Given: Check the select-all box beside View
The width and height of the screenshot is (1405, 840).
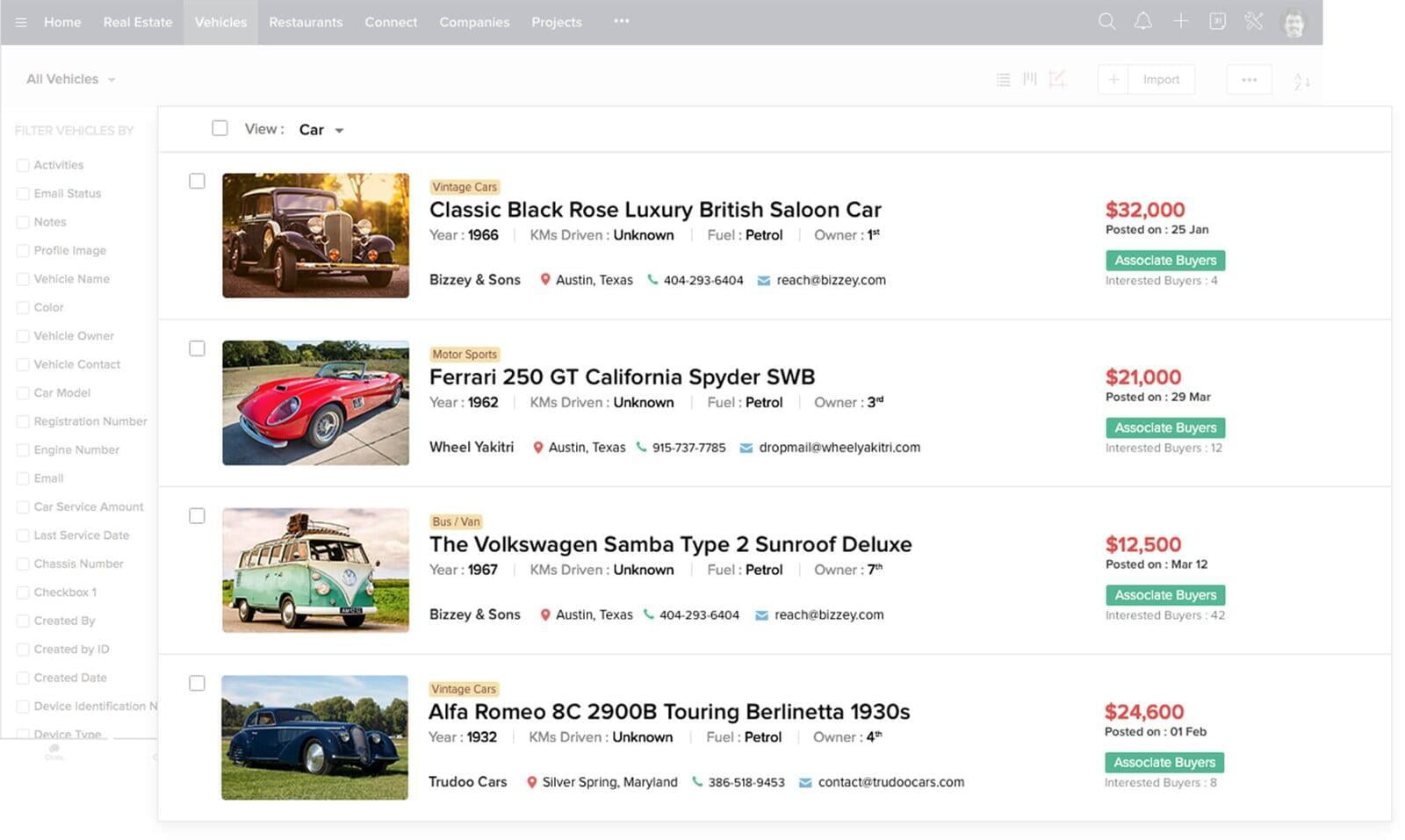Looking at the screenshot, I should (x=220, y=129).
